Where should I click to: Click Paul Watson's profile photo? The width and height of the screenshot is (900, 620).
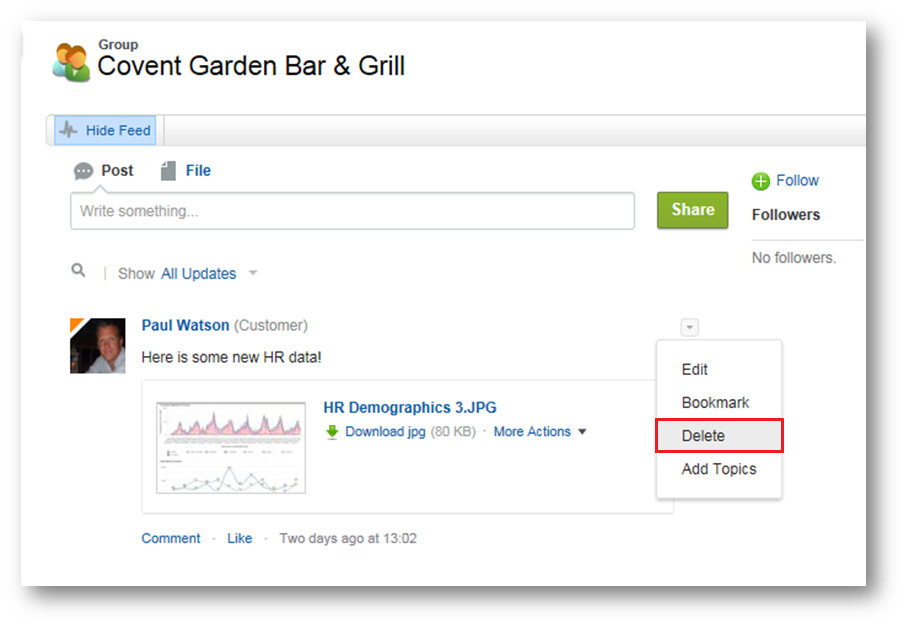click(x=98, y=346)
